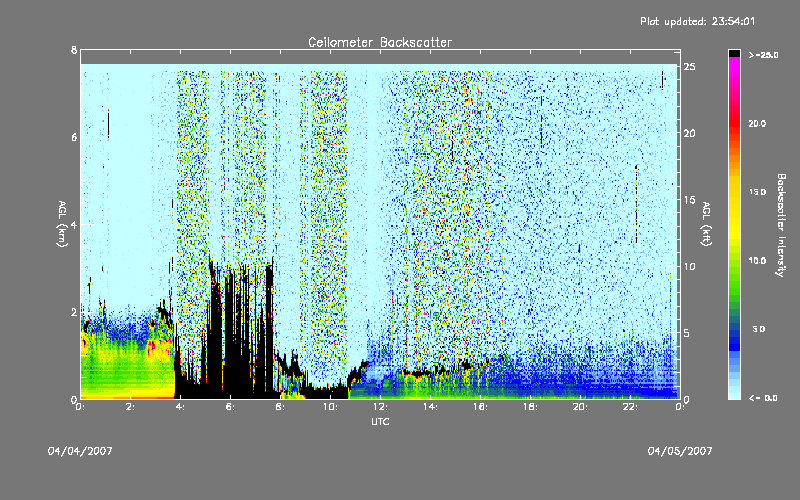Click the "14:" hour tick label
This screenshot has width=800, height=500.
pos(430,407)
